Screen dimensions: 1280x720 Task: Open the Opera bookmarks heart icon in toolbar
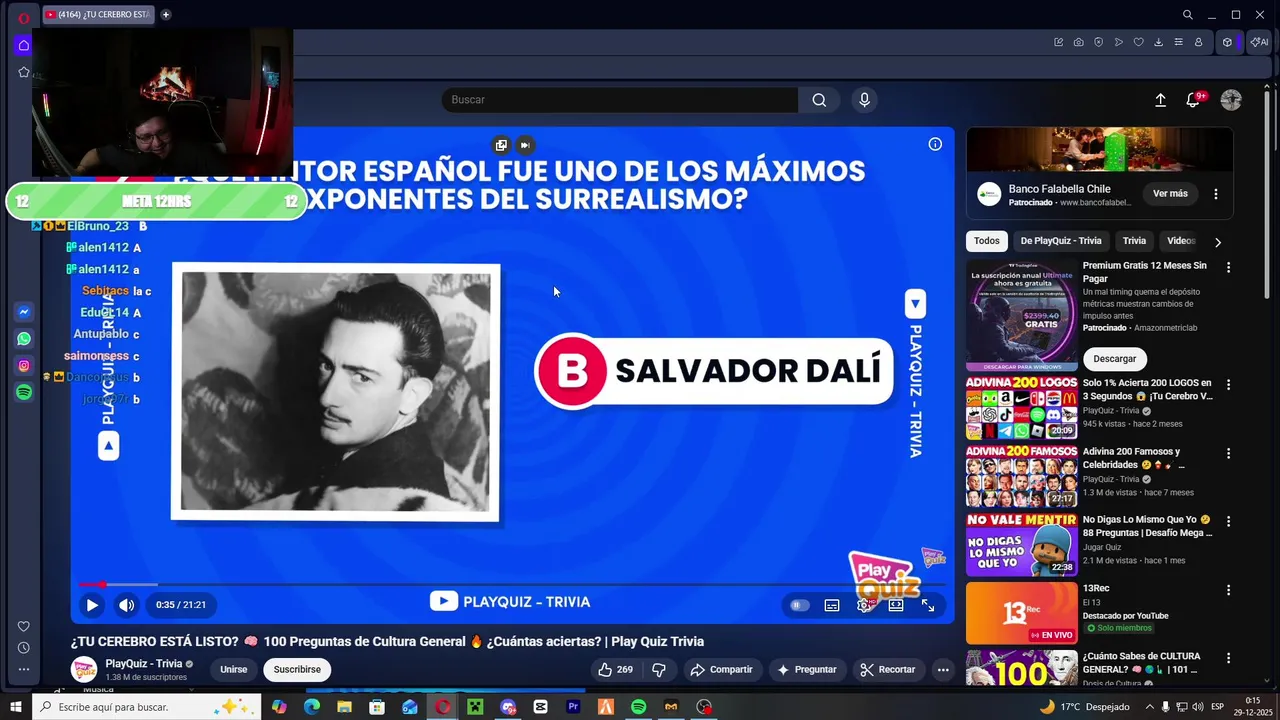pyautogui.click(x=1138, y=42)
